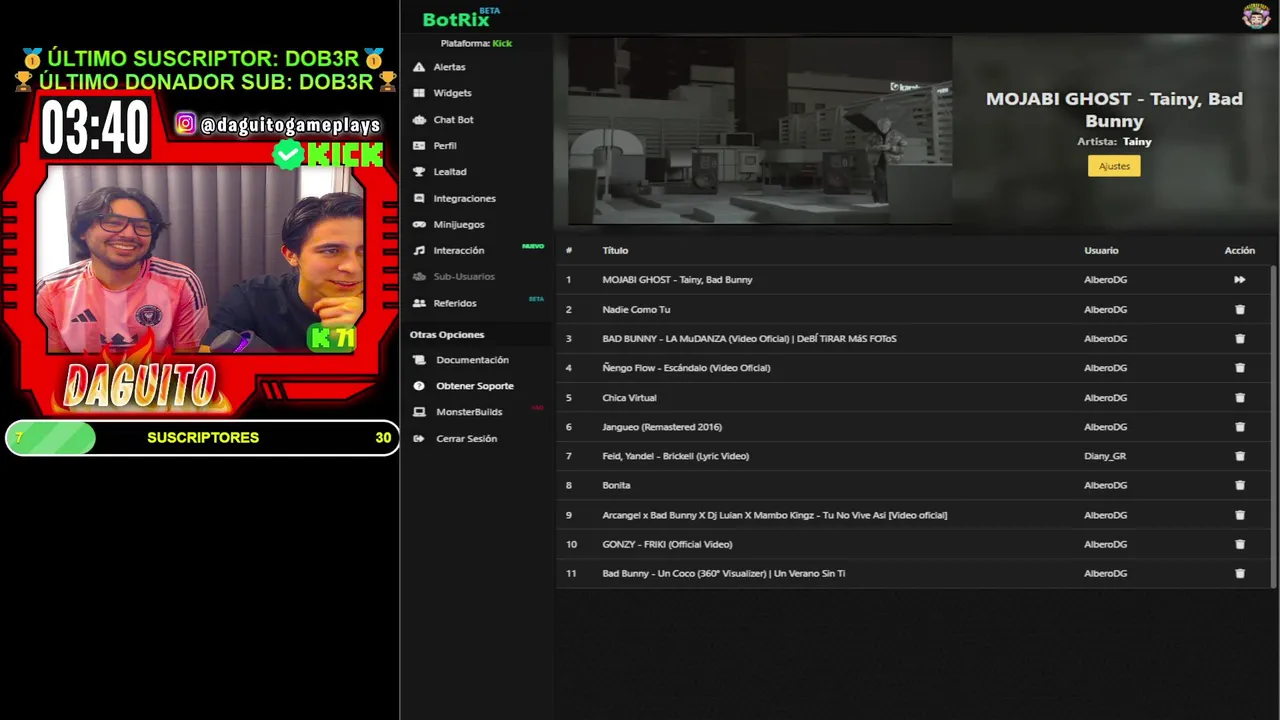Go to Chat Bot settings
Image resolution: width=1280 pixels, height=720 pixels.
pos(453,119)
